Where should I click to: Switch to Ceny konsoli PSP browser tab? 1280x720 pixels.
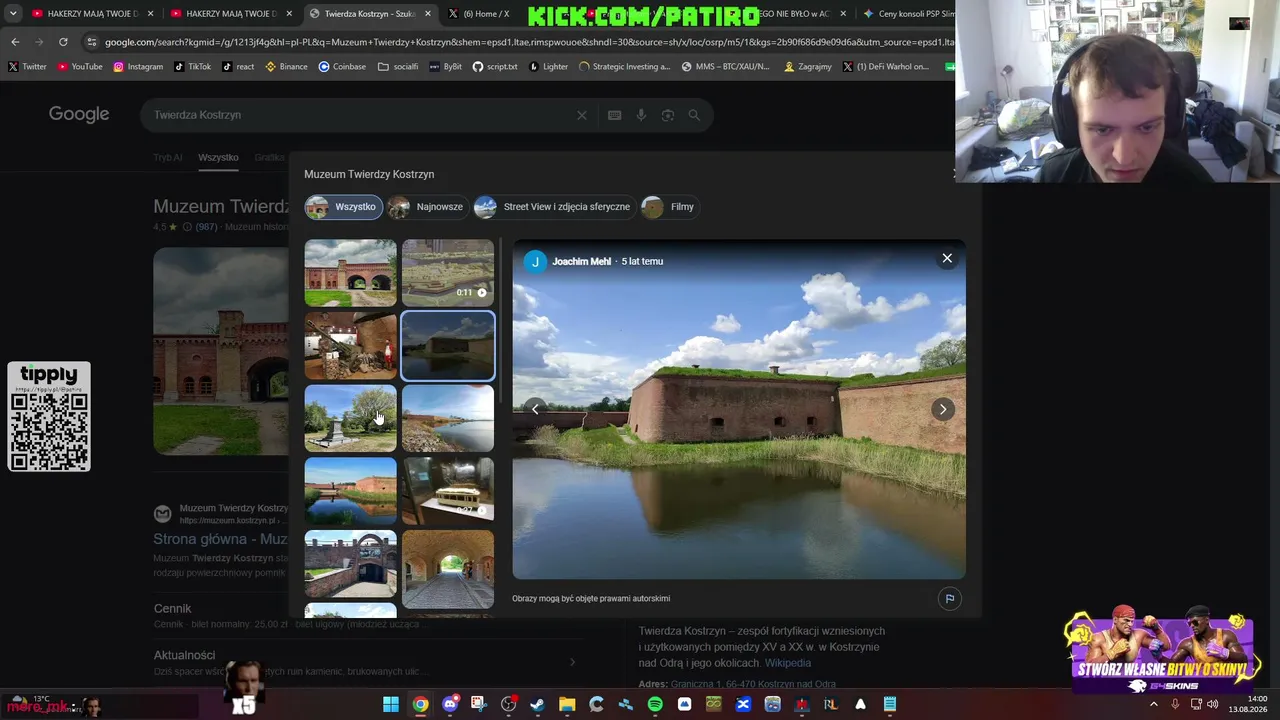pos(908,14)
